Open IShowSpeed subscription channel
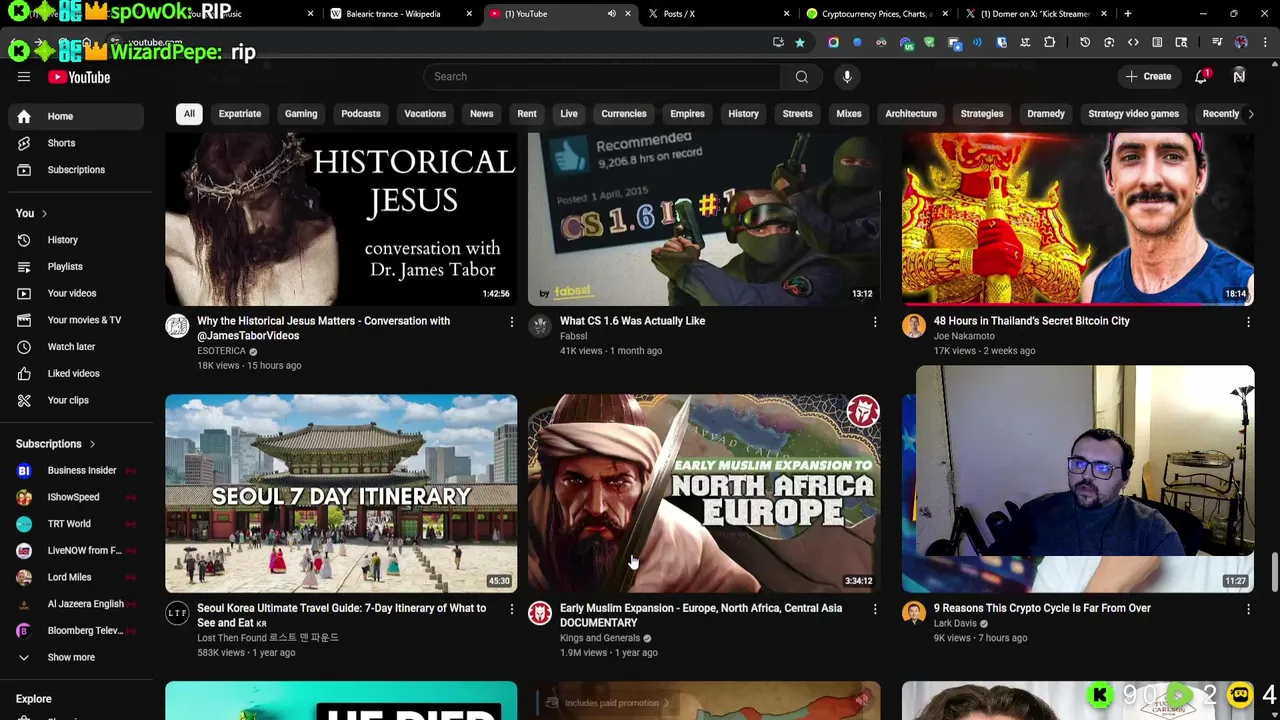The image size is (1280, 720). click(x=76, y=497)
